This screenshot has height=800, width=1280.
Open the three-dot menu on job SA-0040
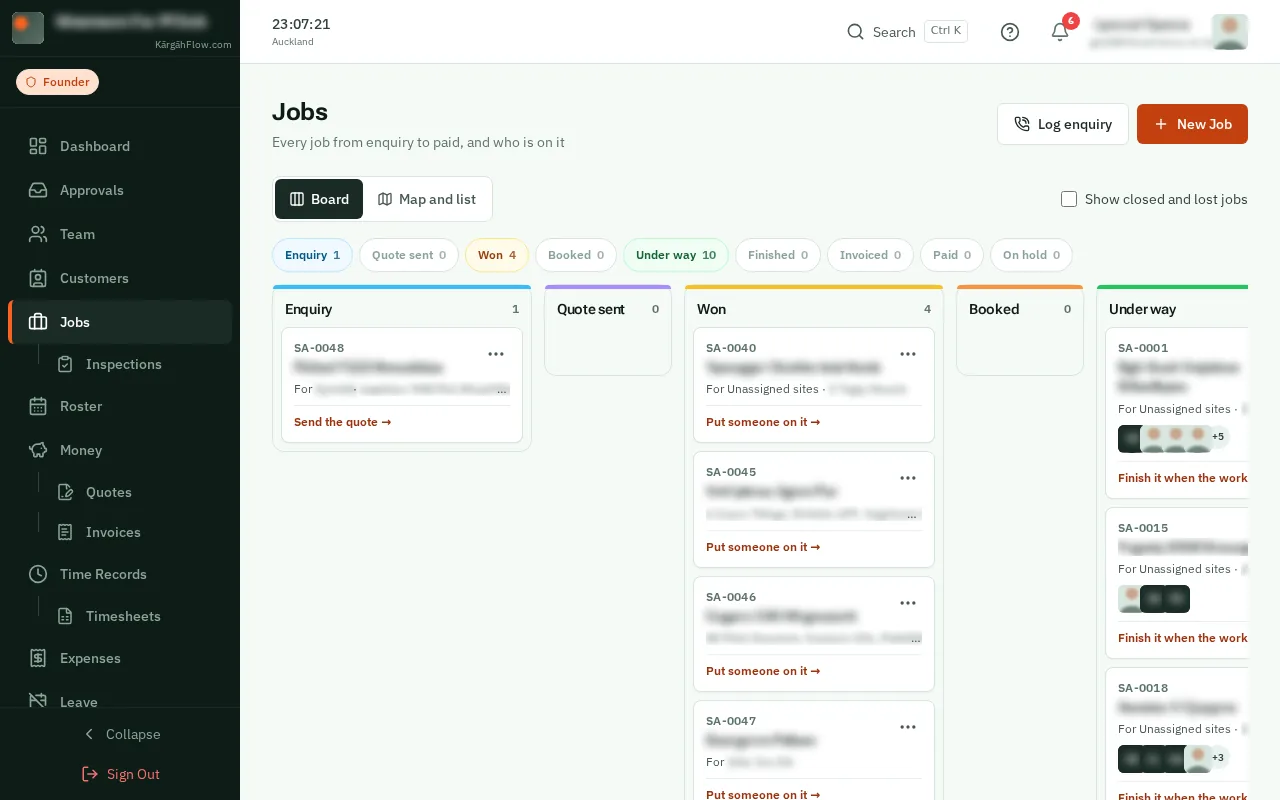click(908, 354)
